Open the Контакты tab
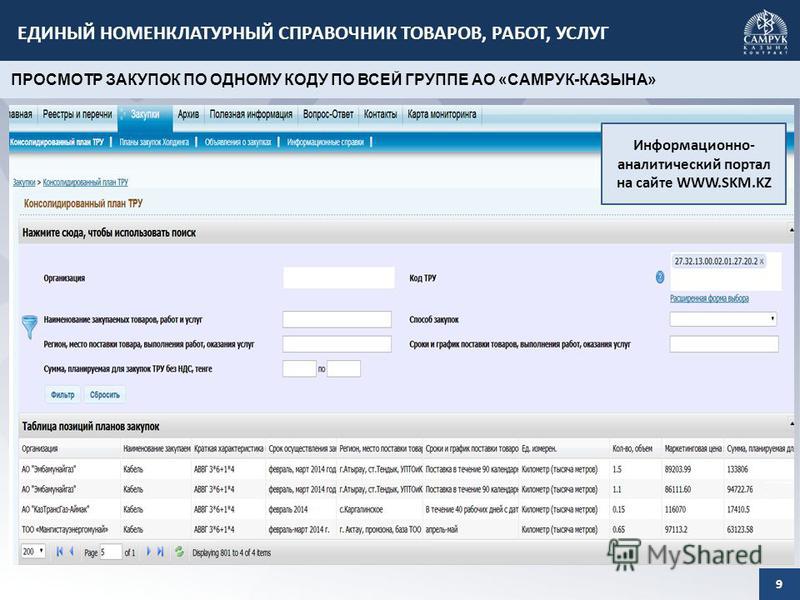This screenshot has height=600, width=800. [x=380, y=114]
